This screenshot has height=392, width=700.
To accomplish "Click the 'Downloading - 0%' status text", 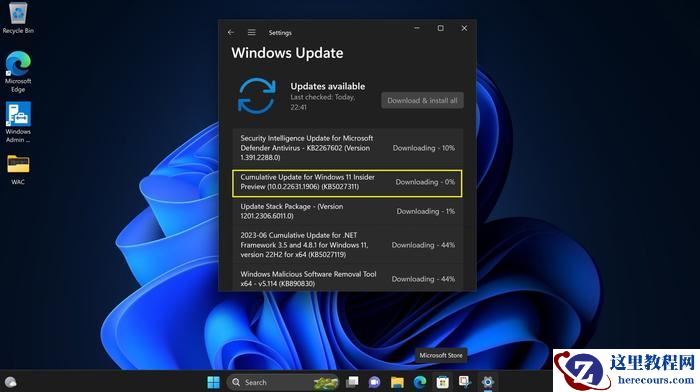I will click(425, 182).
